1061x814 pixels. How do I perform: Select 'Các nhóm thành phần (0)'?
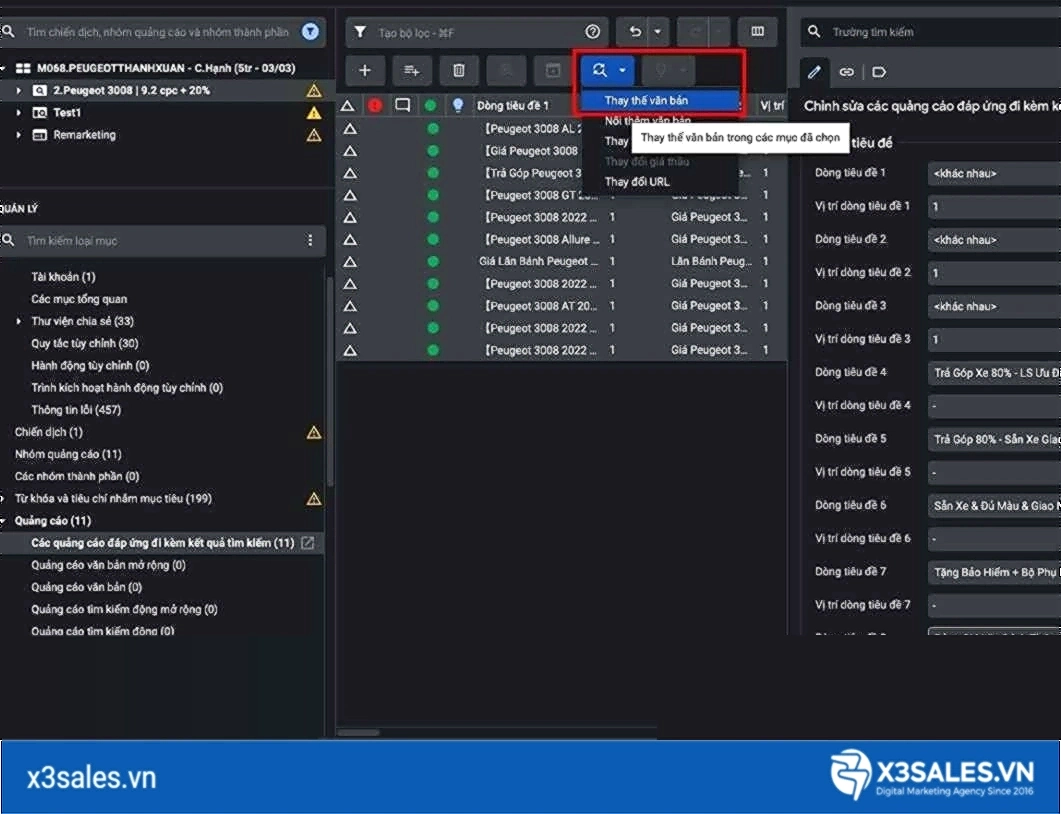point(77,476)
